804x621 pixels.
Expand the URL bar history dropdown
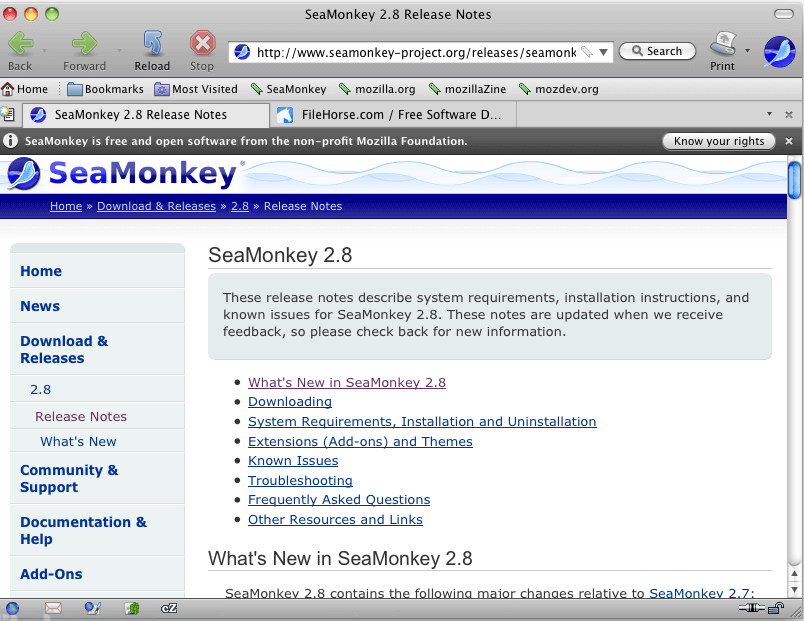pyautogui.click(x=604, y=52)
